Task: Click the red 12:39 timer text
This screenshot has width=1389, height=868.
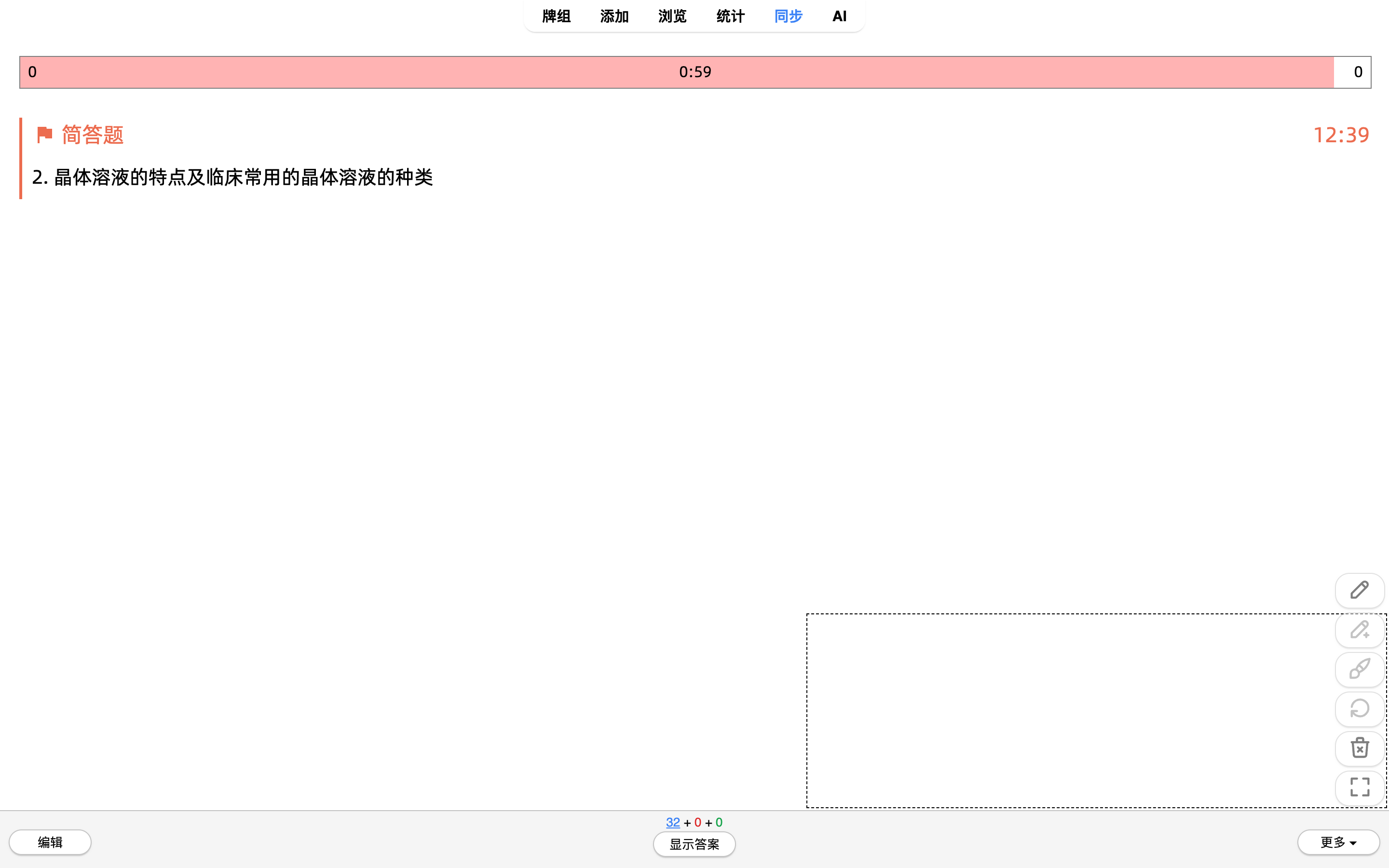Action: (1341, 135)
